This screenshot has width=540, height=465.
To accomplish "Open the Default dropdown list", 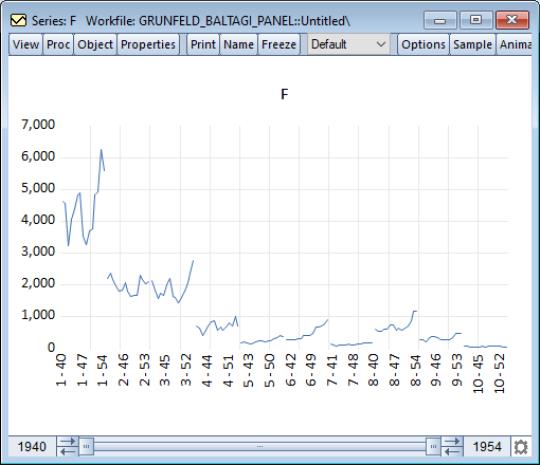I will (348, 44).
